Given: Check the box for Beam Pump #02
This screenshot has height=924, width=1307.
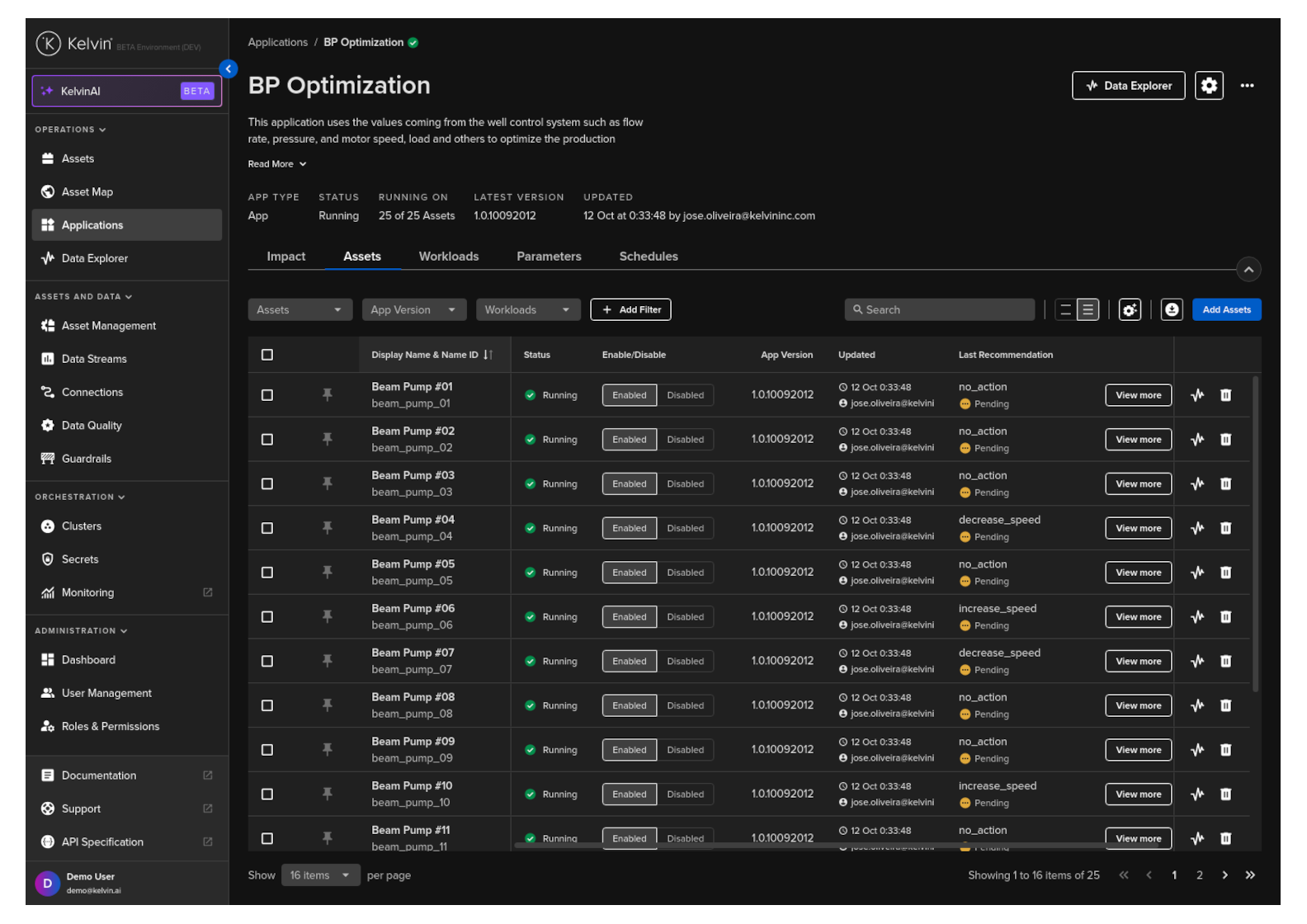Looking at the screenshot, I should coord(267,440).
